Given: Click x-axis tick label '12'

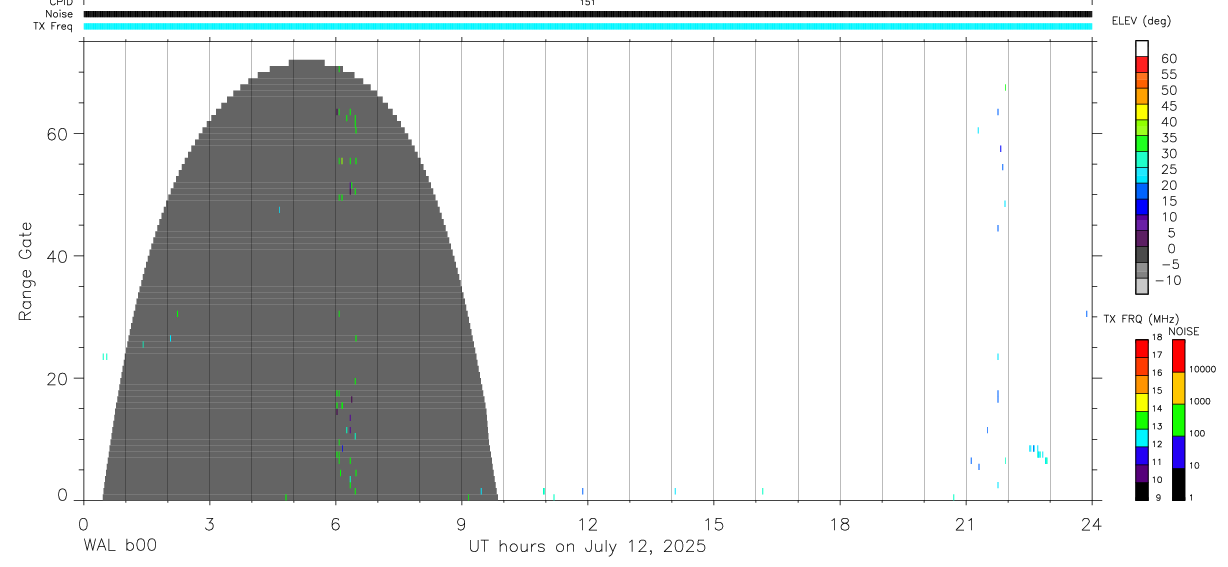Looking at the screenshot, I should pyautogui.click(x=587, y=523).
